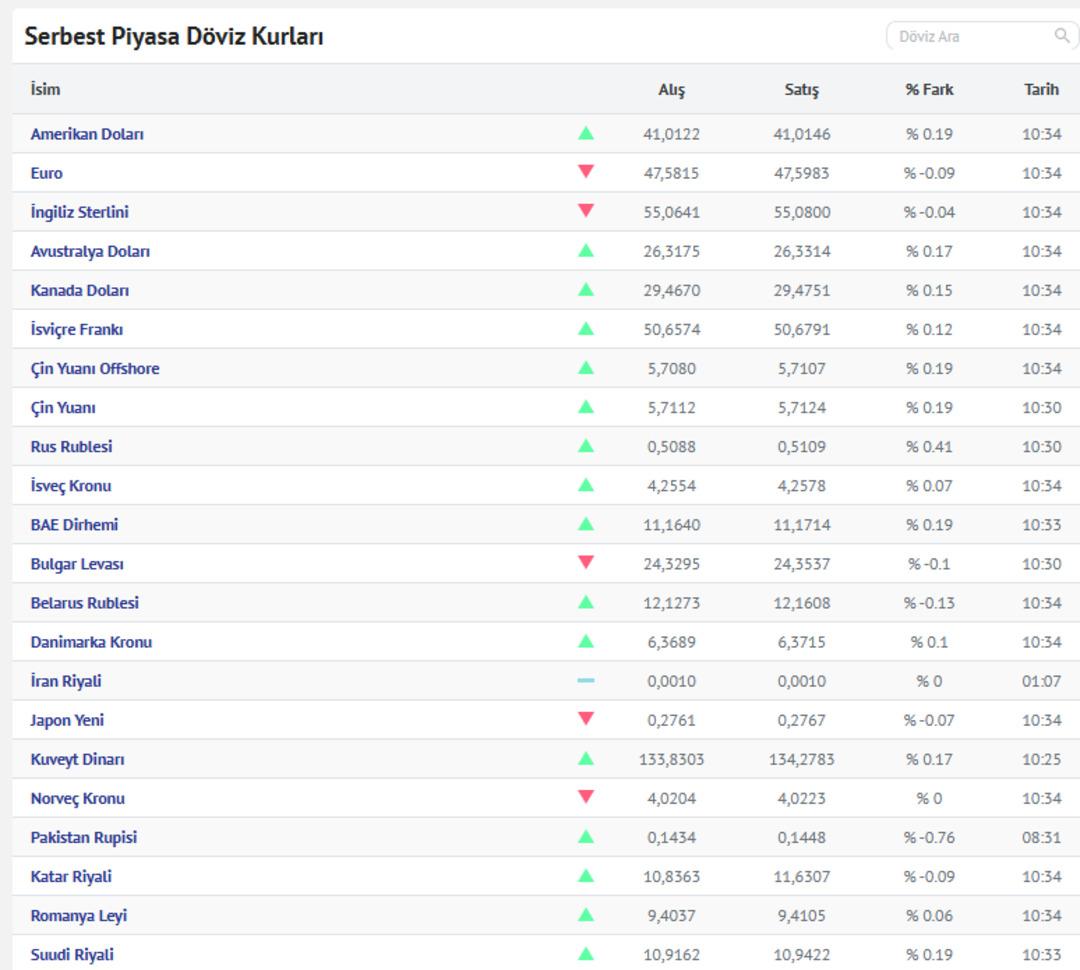
Task: Open the Bulgar Levası link
Action: click(77, 564)
